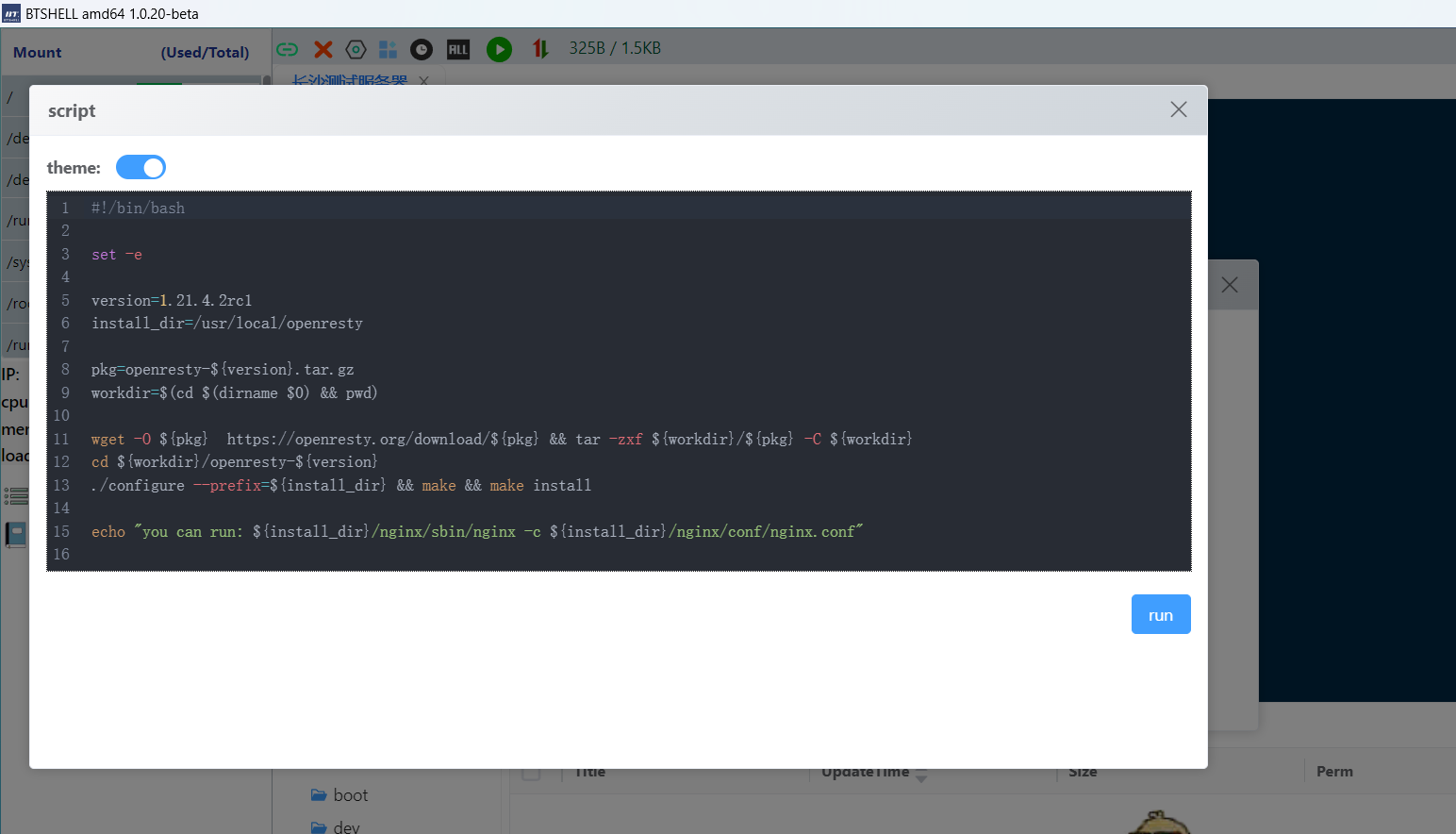Click the list icon in left sidebar
The width and height of the screenshot is (1456, 834).
point(16,495)
